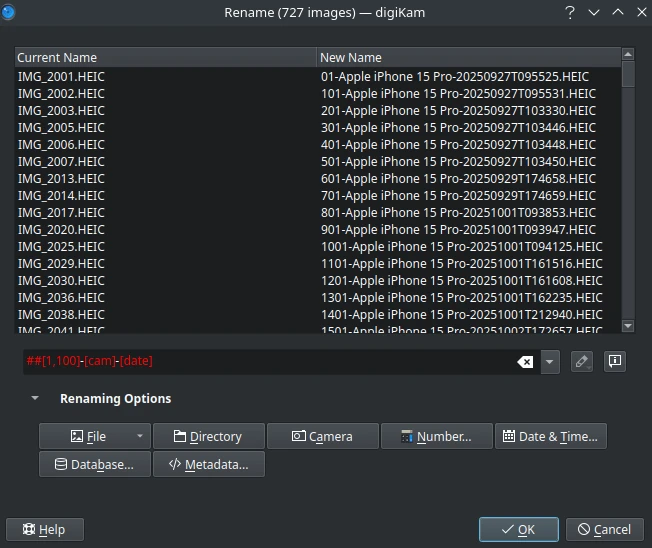The image size is (652, 548).
Task: Select the IMG_2007.HEIC row
Action: click(318, 162)
